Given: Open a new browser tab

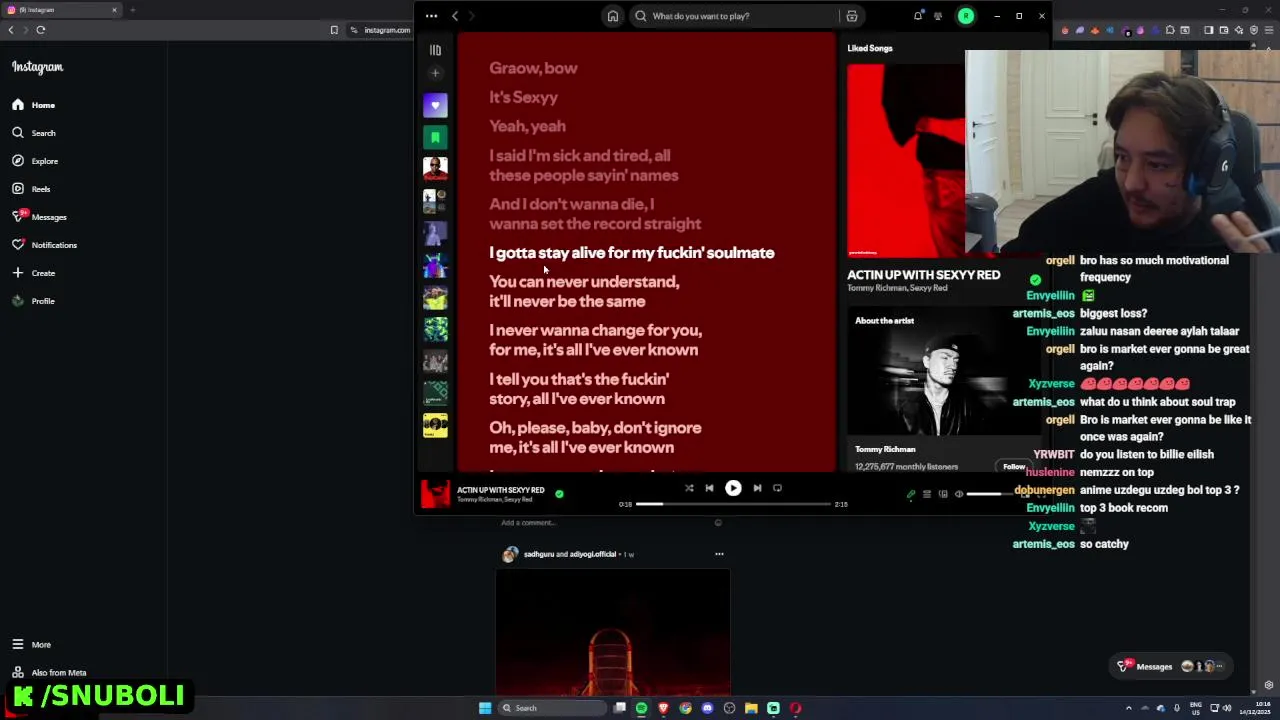Looking at the screenshot, I should tap(132, 10).
